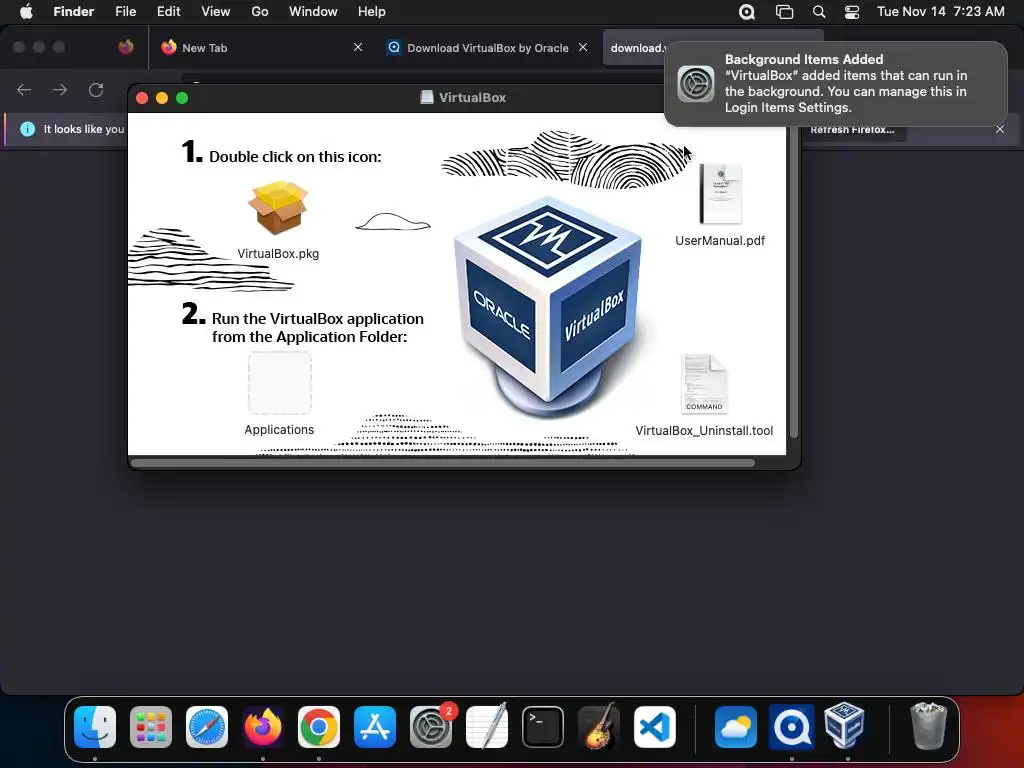Open Google Chrome from the Dock

(x=319, y=727)
